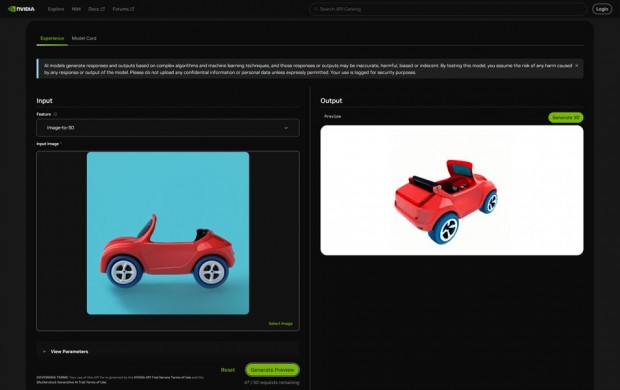Open NVIDIA API Trial Service Terms link
Screen dimensions: 620x390
click(x=162, y=377)
